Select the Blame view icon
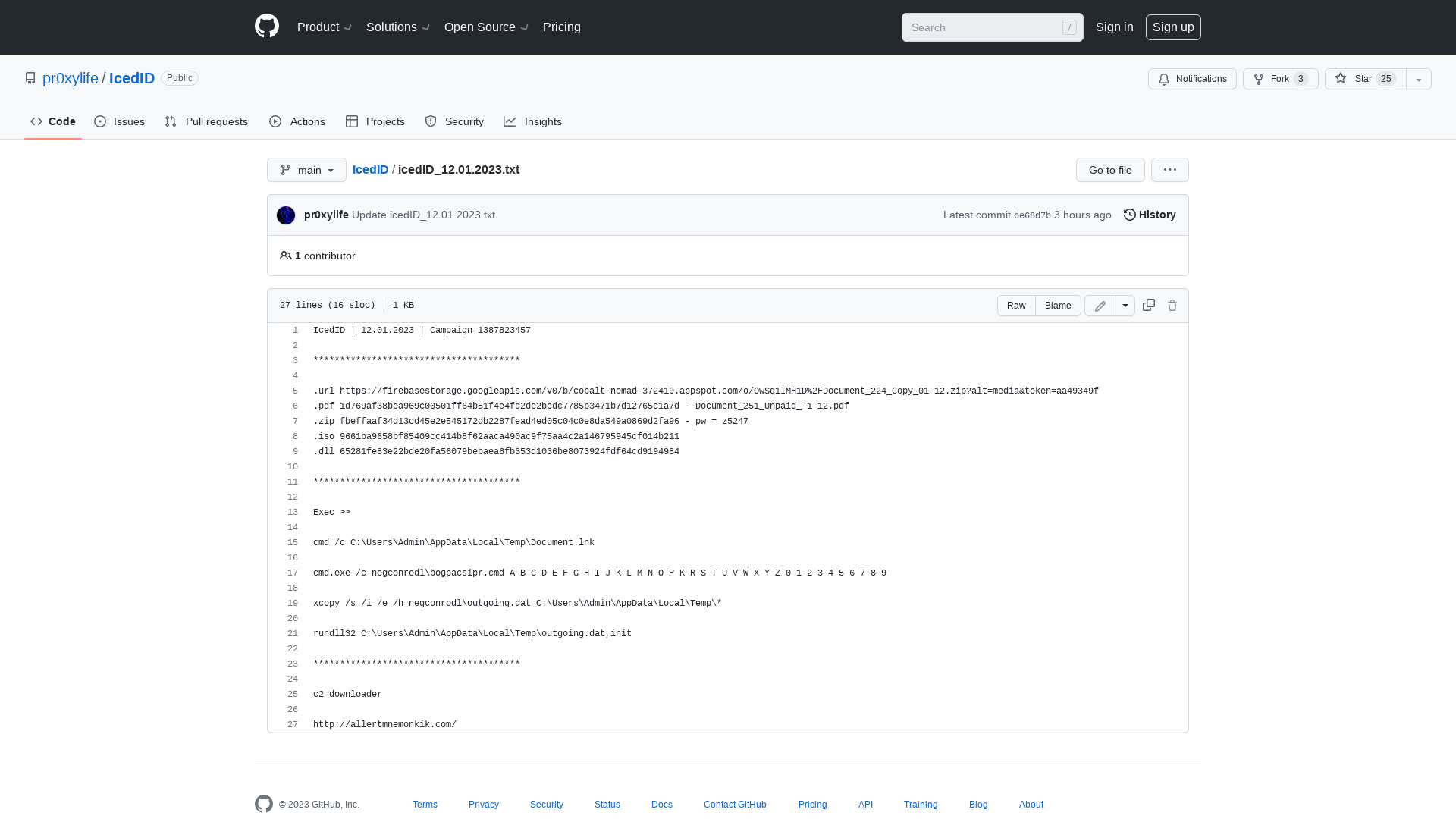Screen dimensions: 1456x819 pyautogui.click(x=1058, y=305)
